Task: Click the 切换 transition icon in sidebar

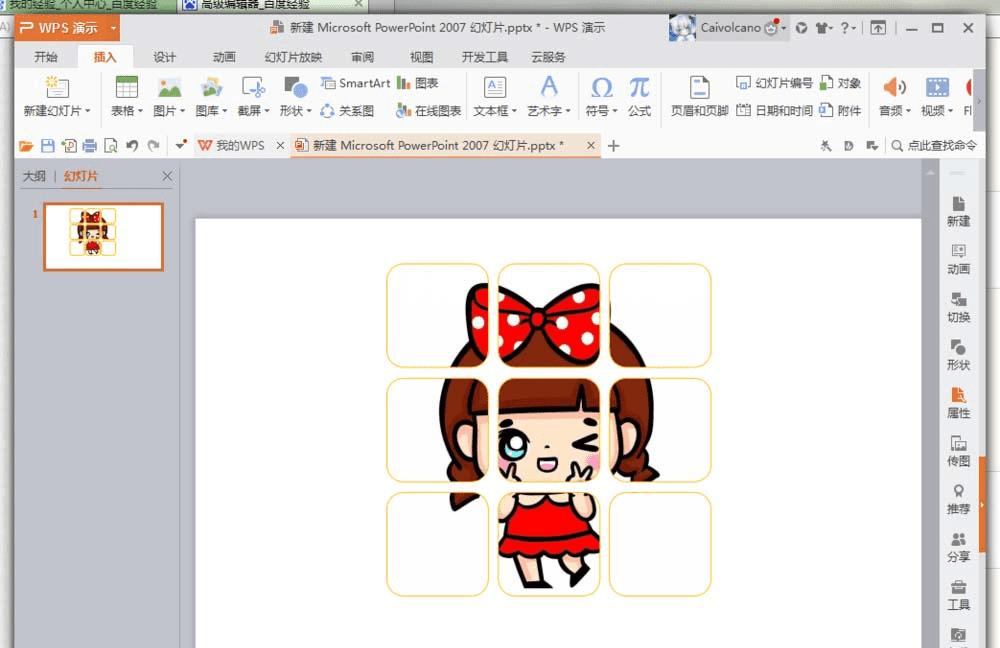Action: [958, 306]
